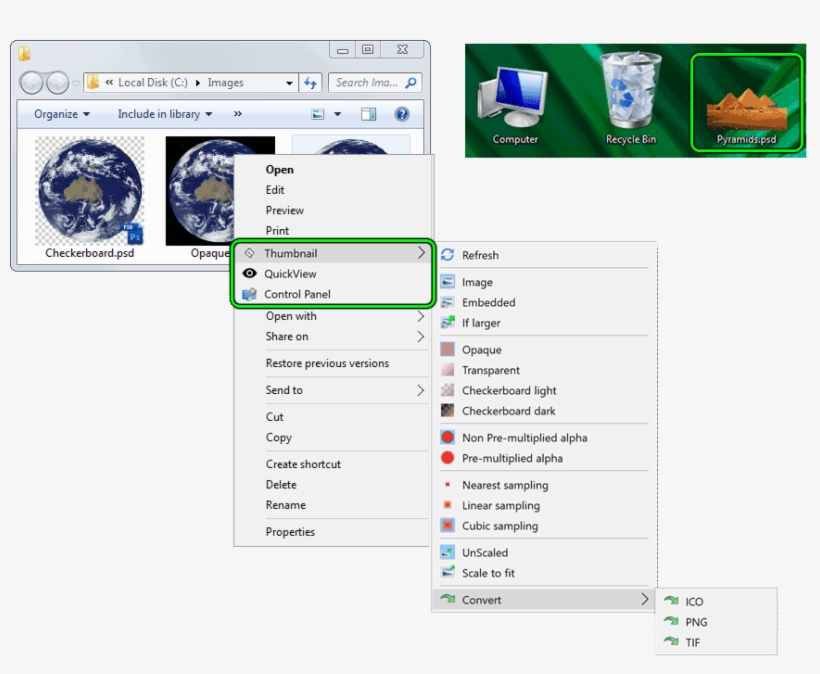Click the Help question mark icon
Image resolution: width=820 pixels, height=674 pixels.
pyautogui.click(x=403, y=113)
